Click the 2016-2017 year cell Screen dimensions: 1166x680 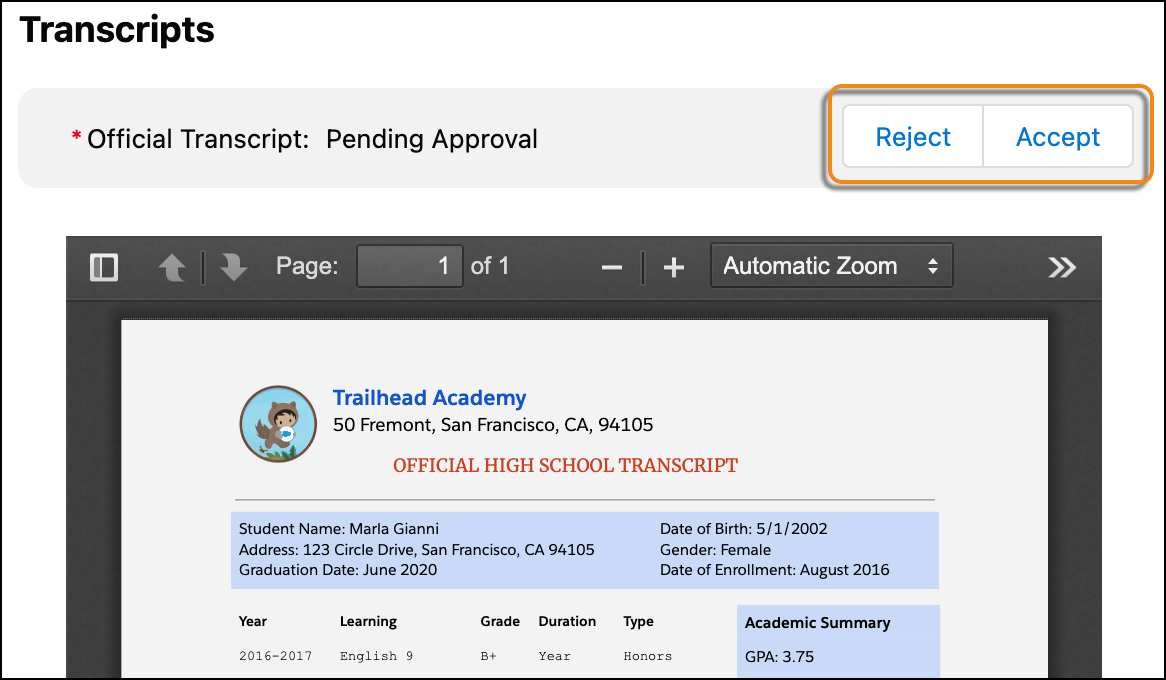275,656
